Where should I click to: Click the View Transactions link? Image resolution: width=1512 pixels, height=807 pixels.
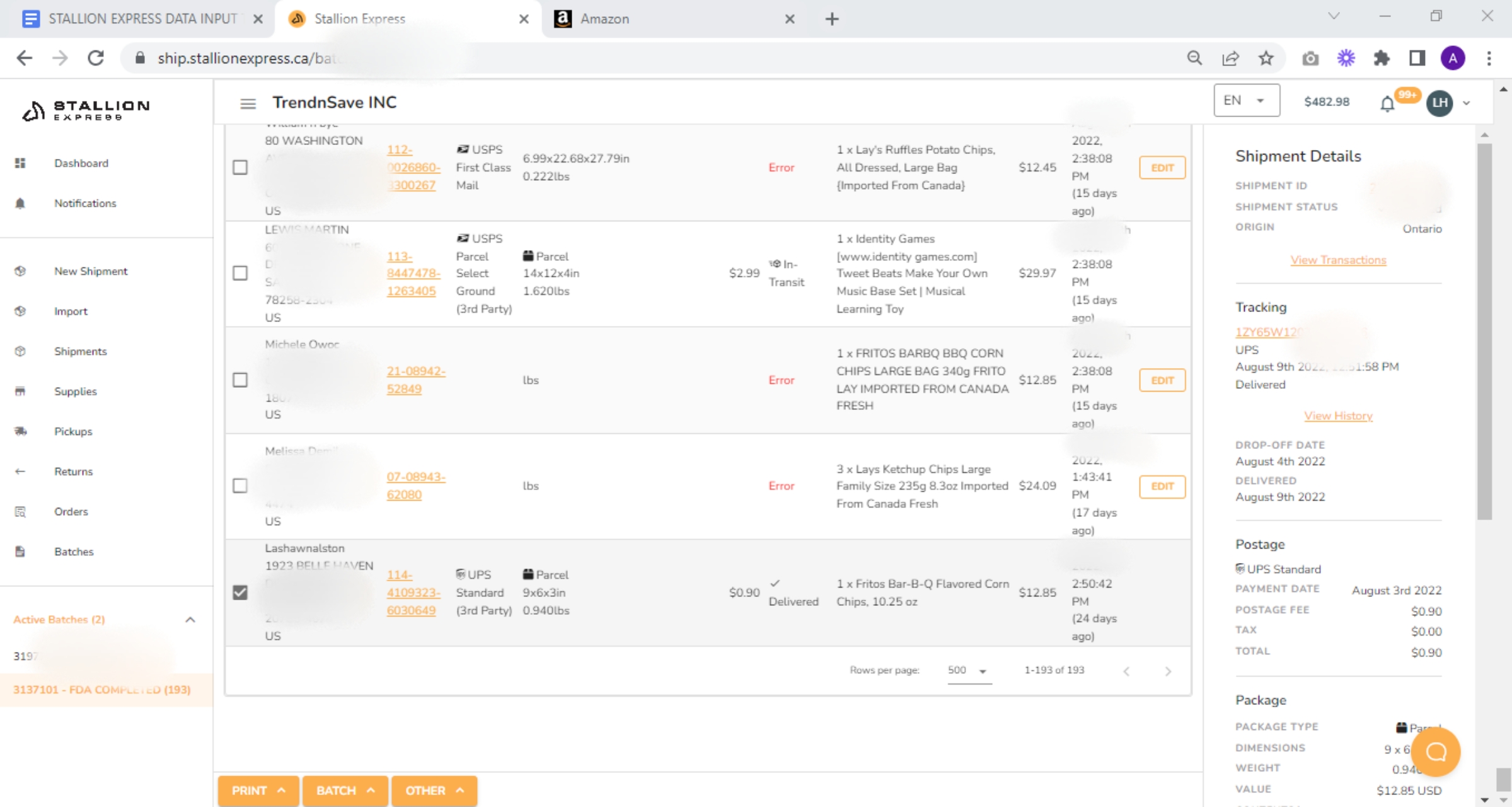[x=1338, y=260]
